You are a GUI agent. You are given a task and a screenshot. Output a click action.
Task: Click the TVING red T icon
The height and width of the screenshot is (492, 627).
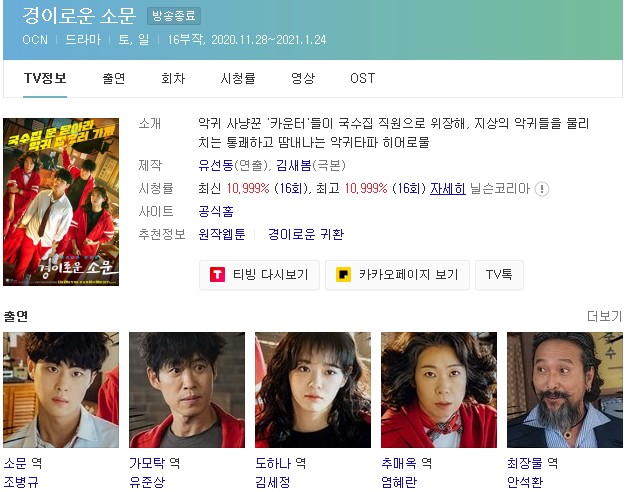[217, 275]
